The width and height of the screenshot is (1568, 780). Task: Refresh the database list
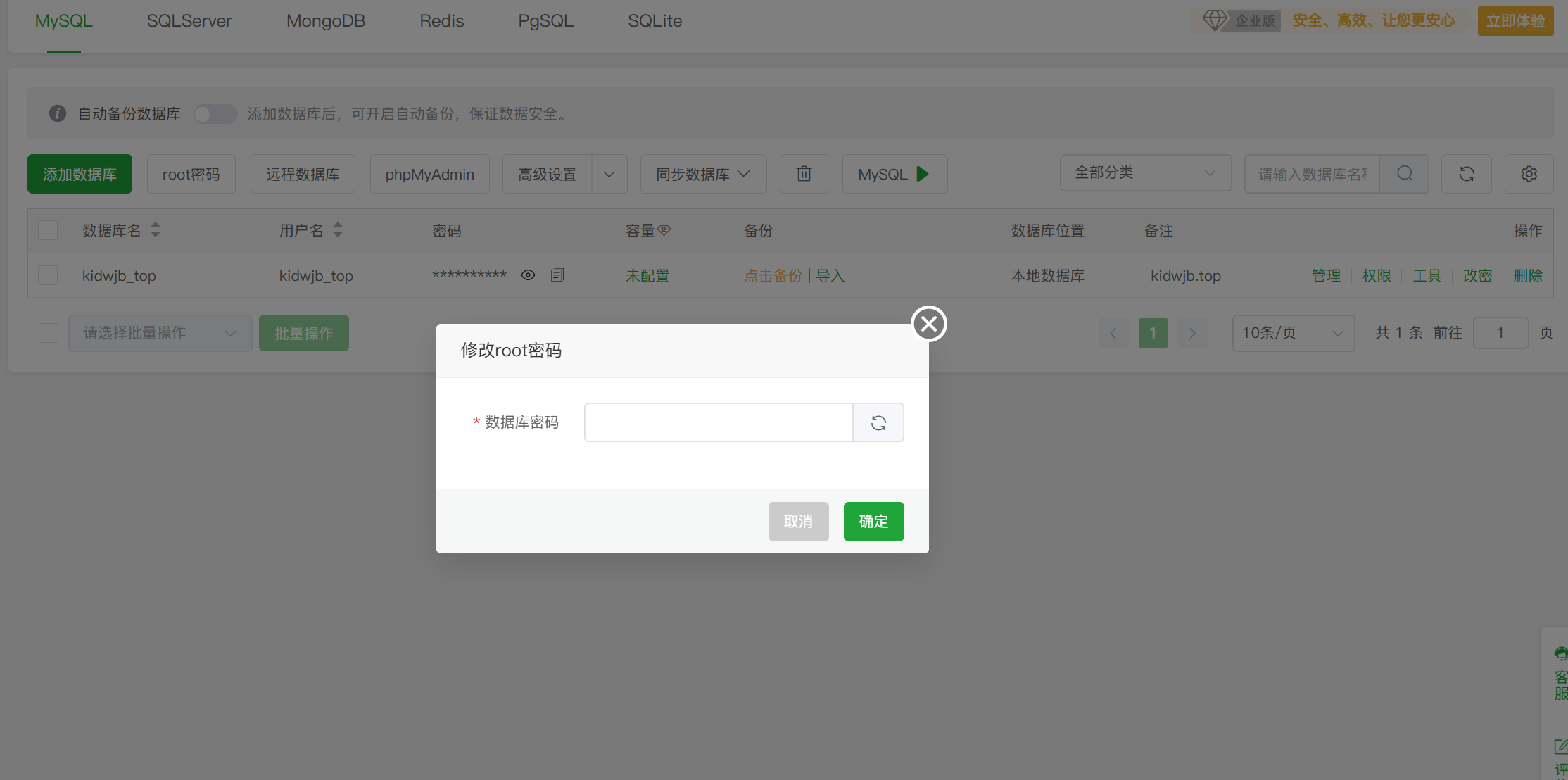1467,173
